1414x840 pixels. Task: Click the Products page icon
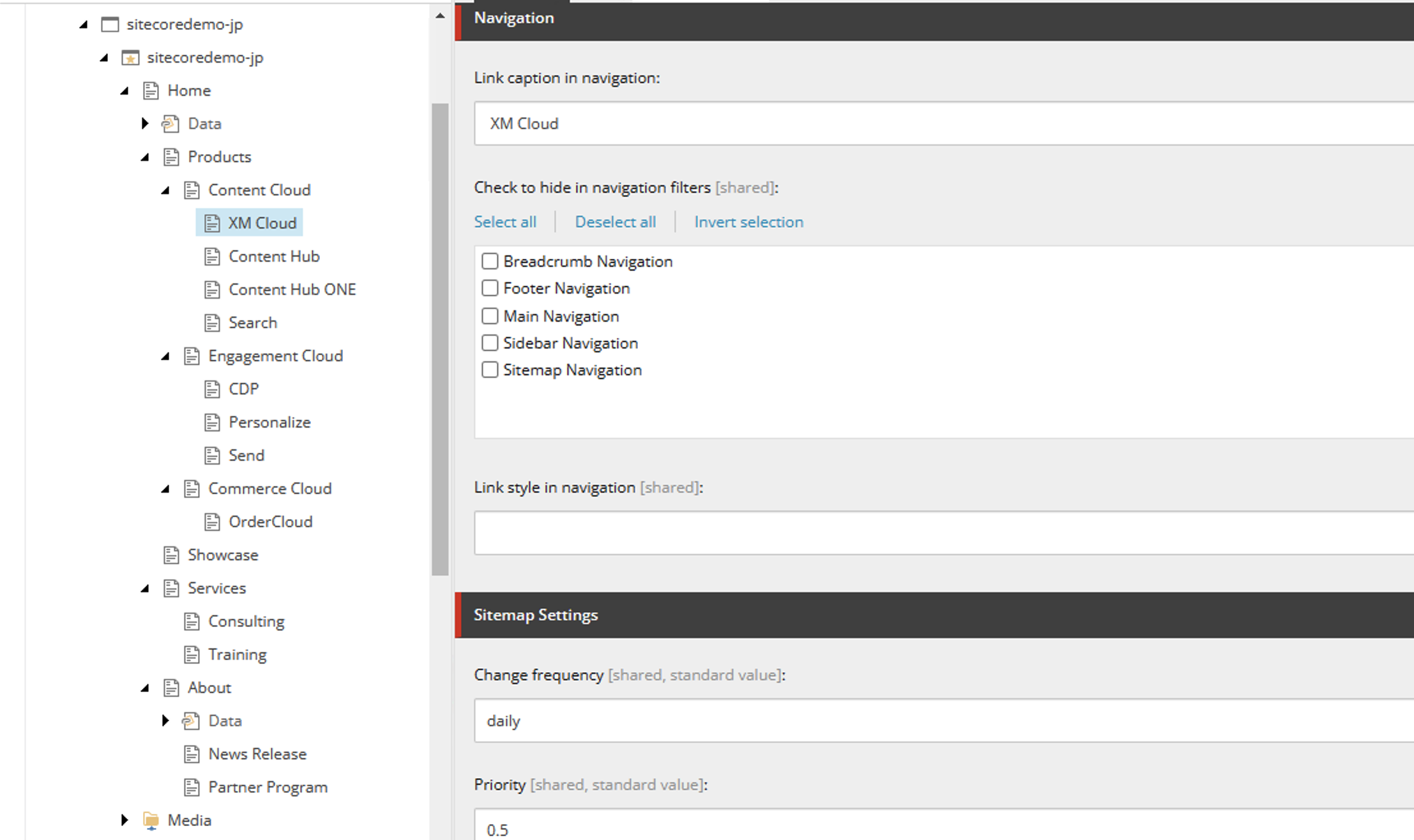171,157
